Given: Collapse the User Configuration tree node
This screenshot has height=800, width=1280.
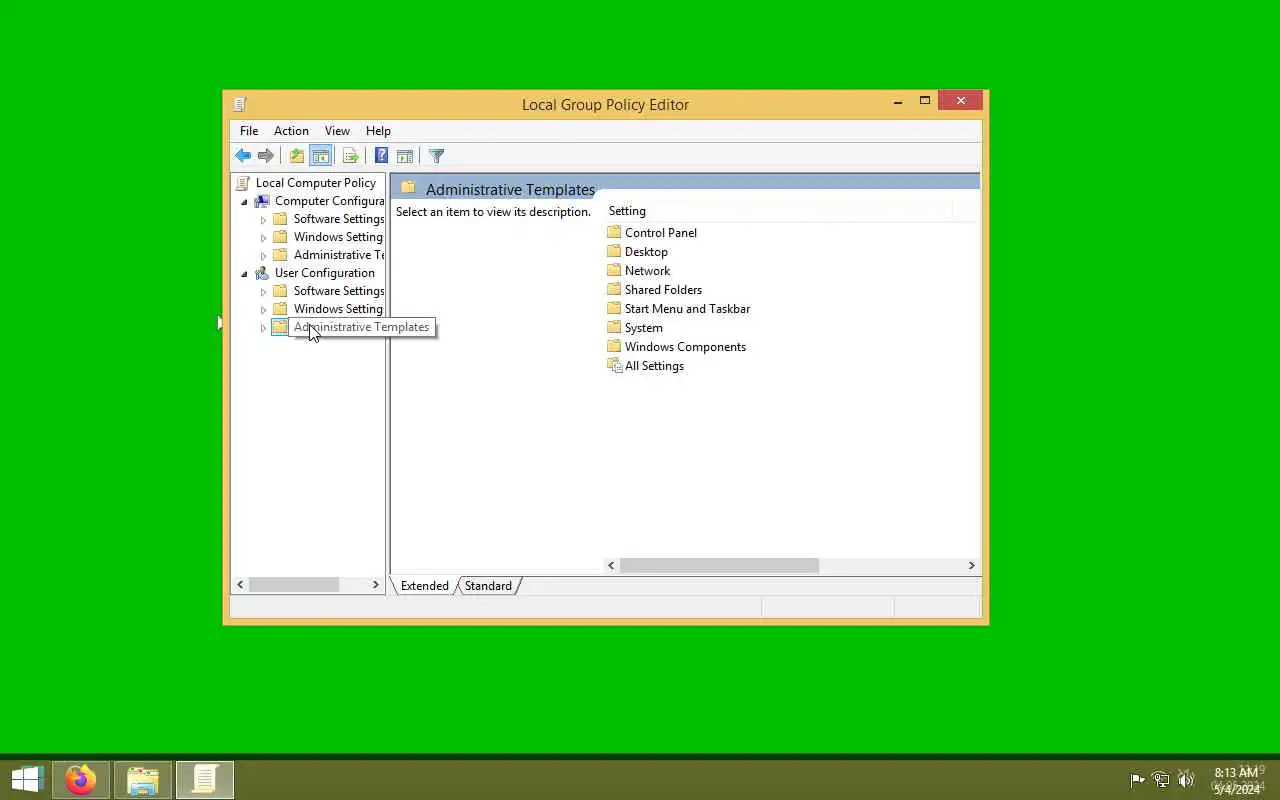Looking at the screenshot, I should pos(244,274).
